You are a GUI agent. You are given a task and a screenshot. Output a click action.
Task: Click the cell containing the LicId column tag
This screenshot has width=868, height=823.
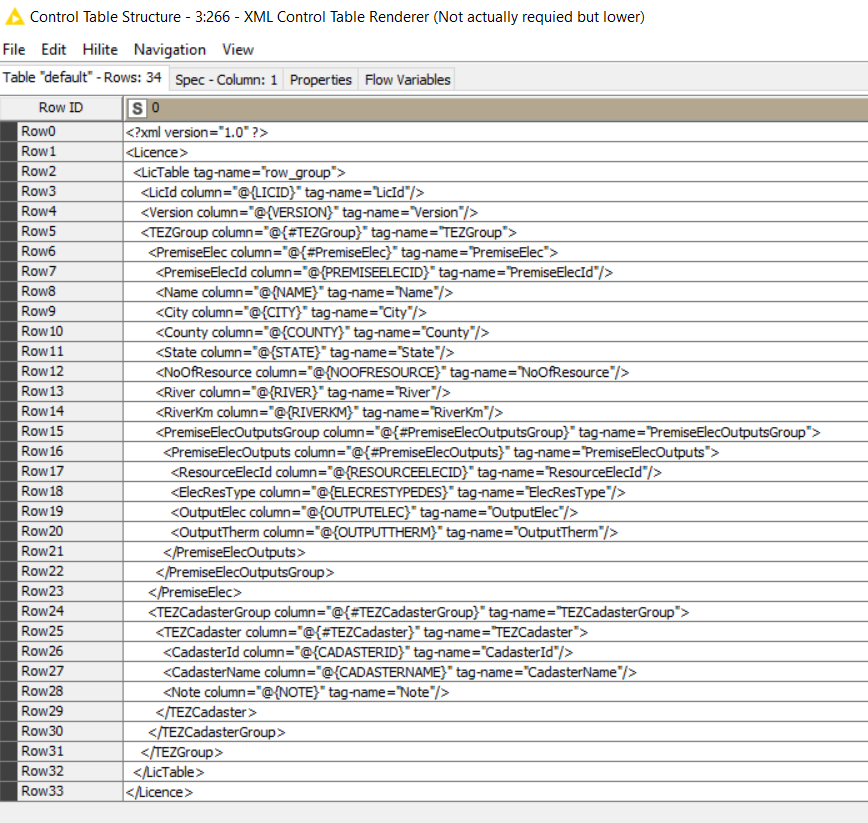tap(284, 192)
